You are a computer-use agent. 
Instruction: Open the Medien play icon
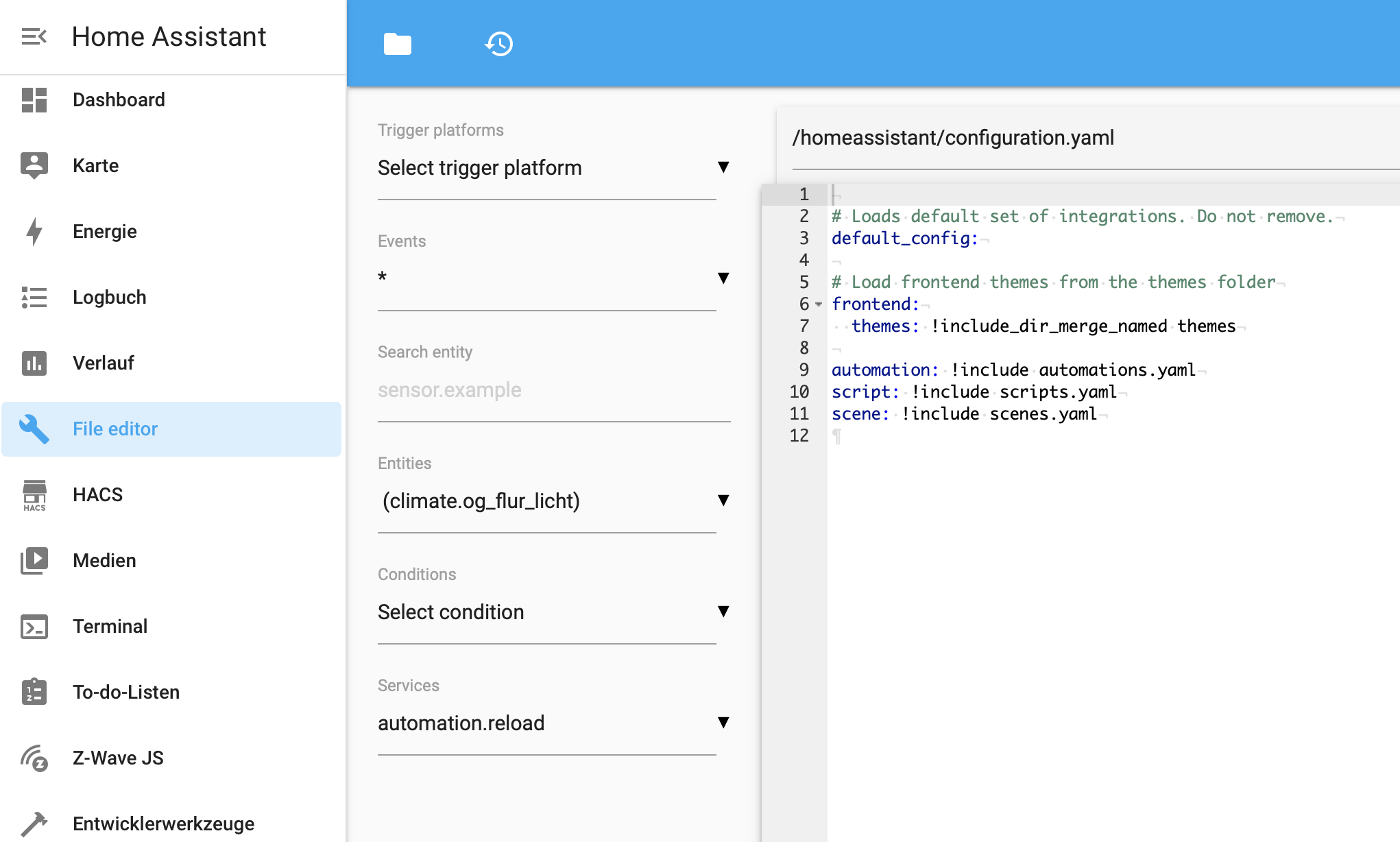[34, 561]
